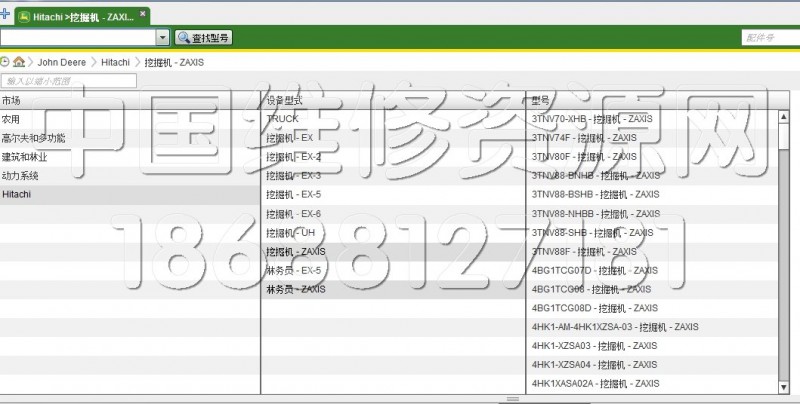
Task: Select 挖掘机 - EX-6 equipment type
Action: coord(393,214)
